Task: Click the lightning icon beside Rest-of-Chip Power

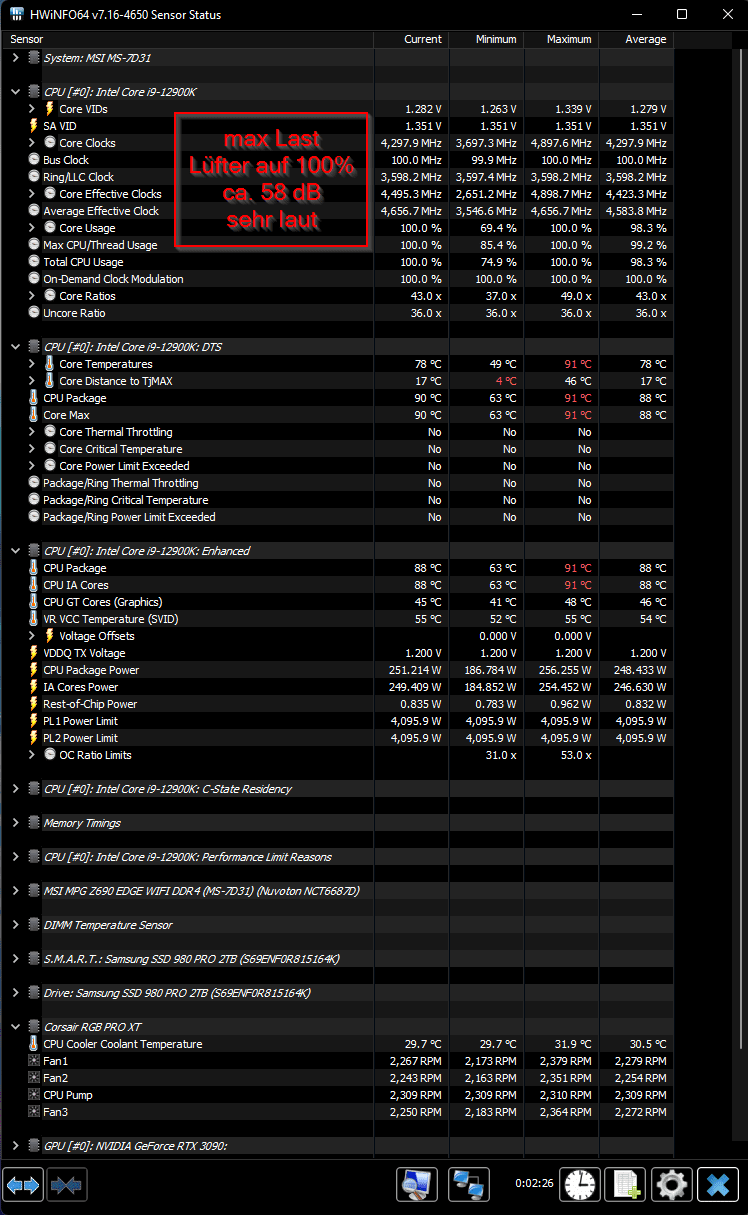Action: click(35, 704)
